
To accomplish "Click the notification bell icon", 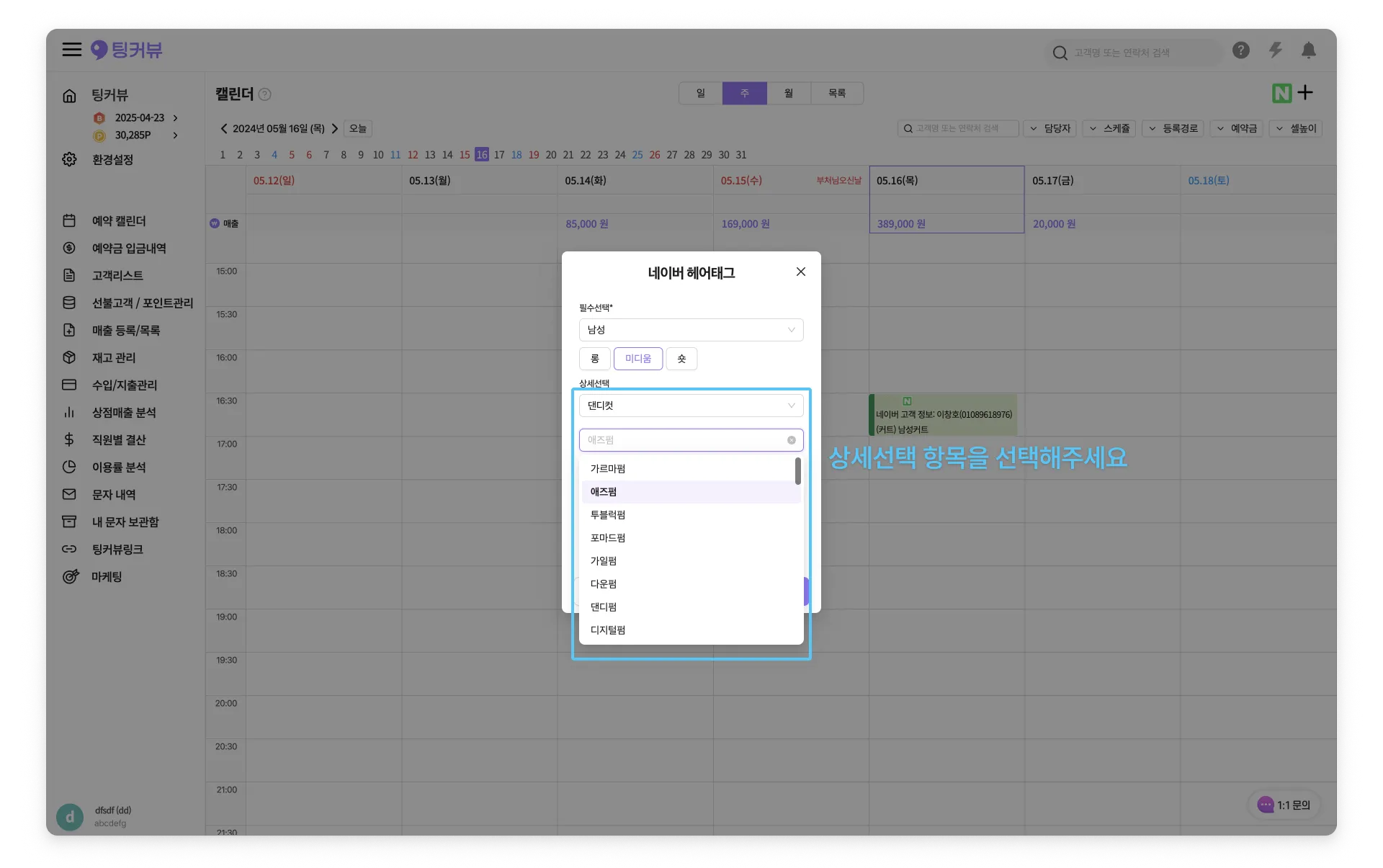I will (1308, 50).
